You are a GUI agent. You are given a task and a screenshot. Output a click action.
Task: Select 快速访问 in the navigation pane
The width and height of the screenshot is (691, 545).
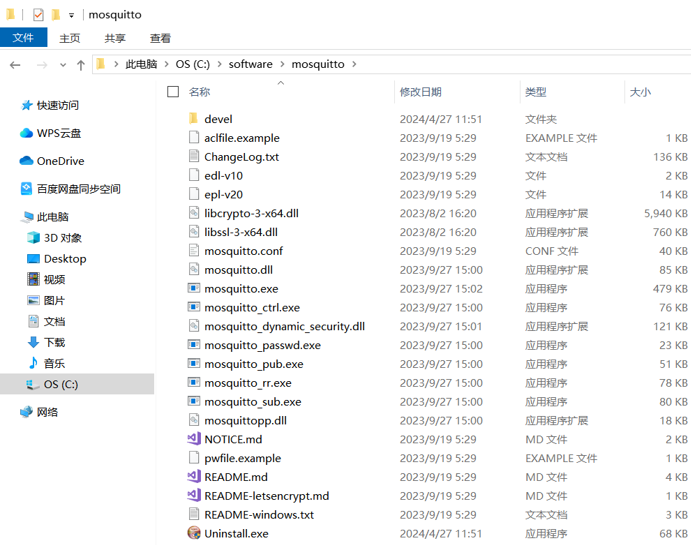click(x=58, y=105)
